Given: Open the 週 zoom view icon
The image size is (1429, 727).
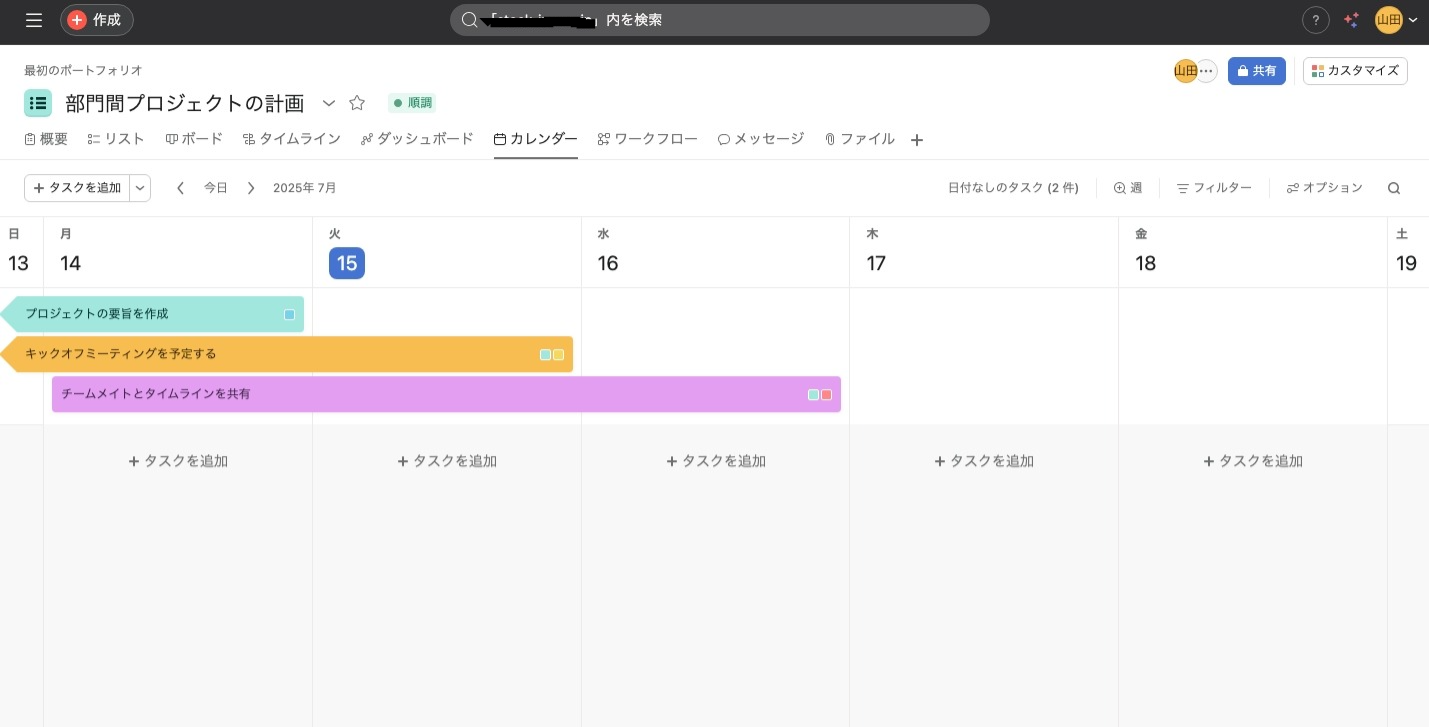Looking at the screenshot, I should 1128,188.
